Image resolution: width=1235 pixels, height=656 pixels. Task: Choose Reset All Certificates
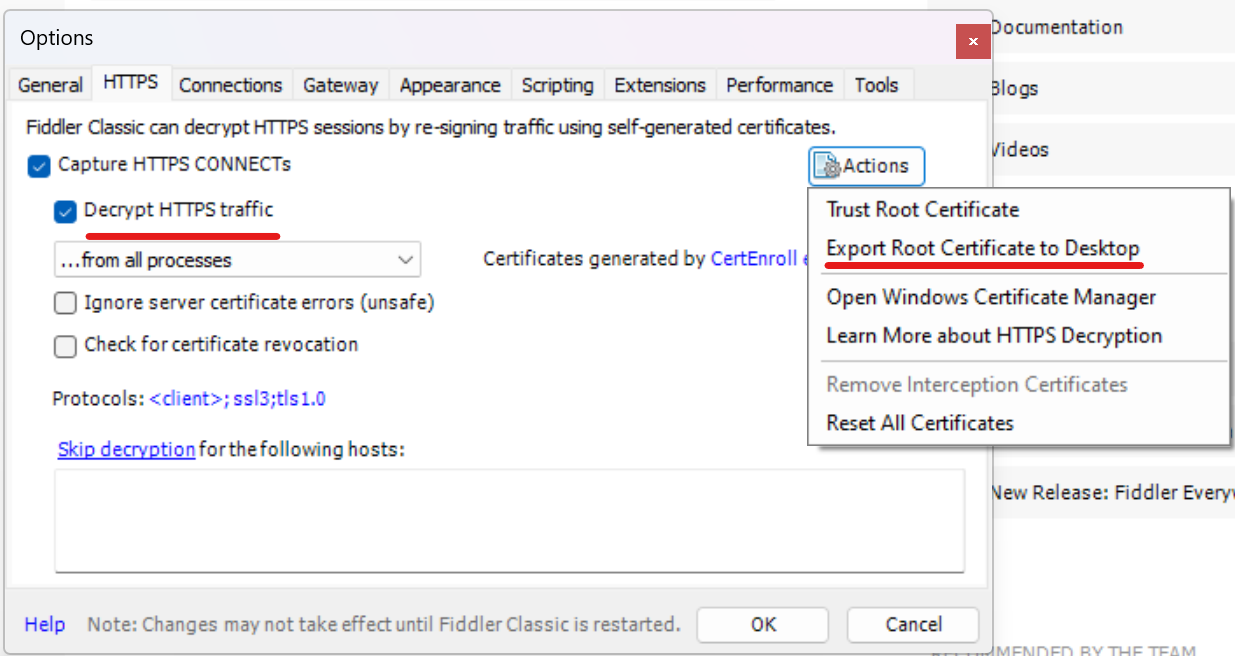(1019, 423)
